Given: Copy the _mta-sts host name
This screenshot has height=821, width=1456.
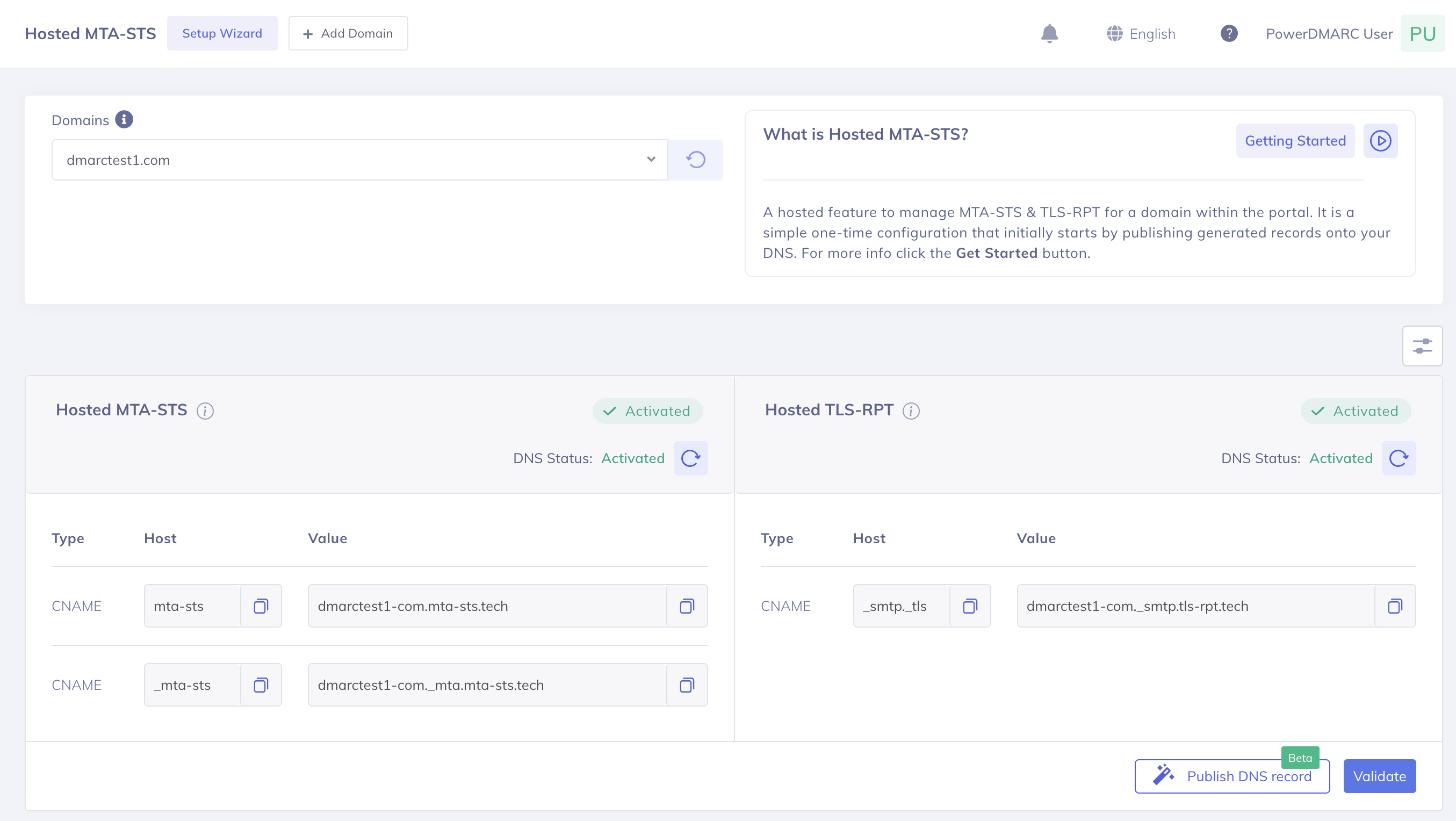Looking at the screenshot, I should pyautogui.click(x=261, y=685).
